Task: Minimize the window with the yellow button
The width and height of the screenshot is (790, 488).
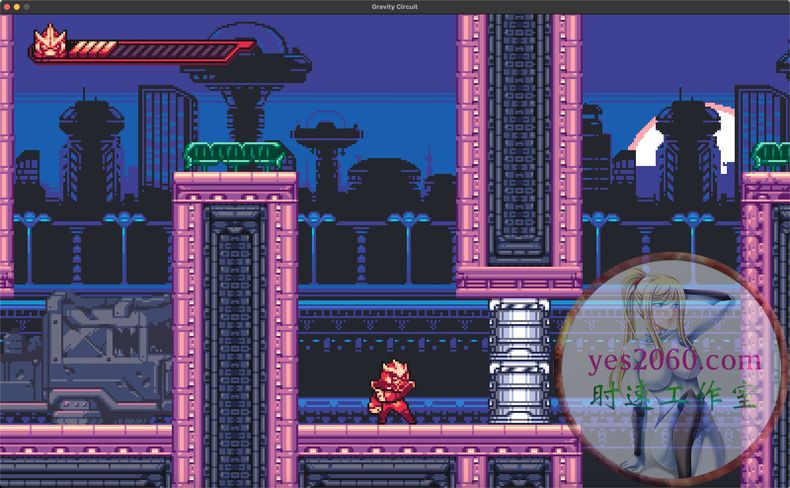Action: coord(16,6)
